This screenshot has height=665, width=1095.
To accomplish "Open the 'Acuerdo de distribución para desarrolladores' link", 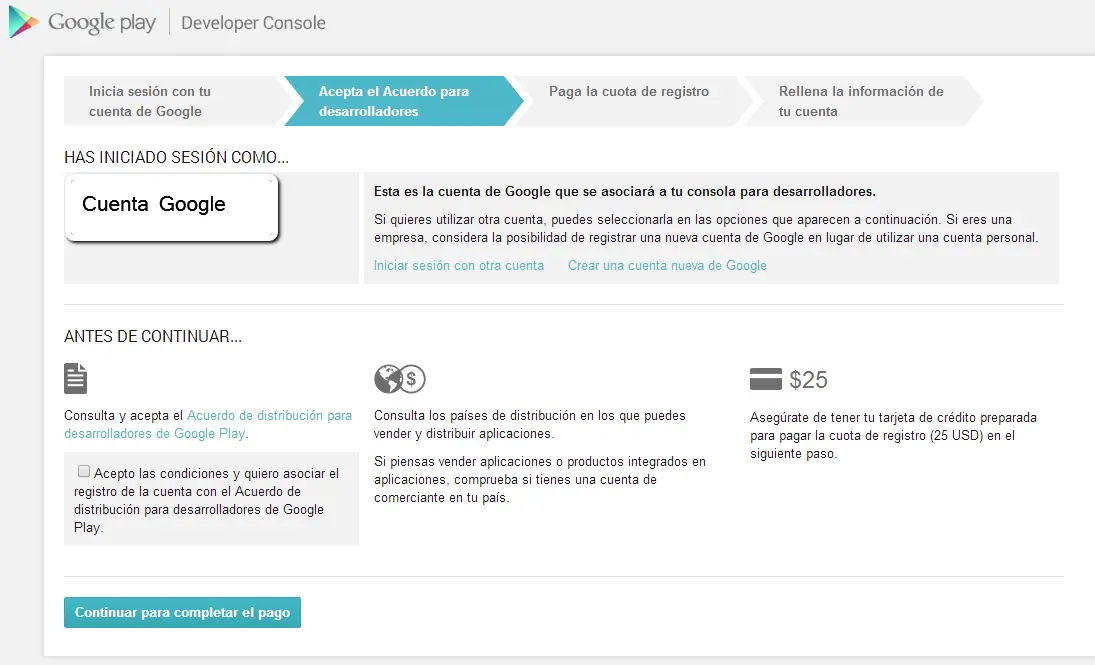I will [x=208, y=425].
